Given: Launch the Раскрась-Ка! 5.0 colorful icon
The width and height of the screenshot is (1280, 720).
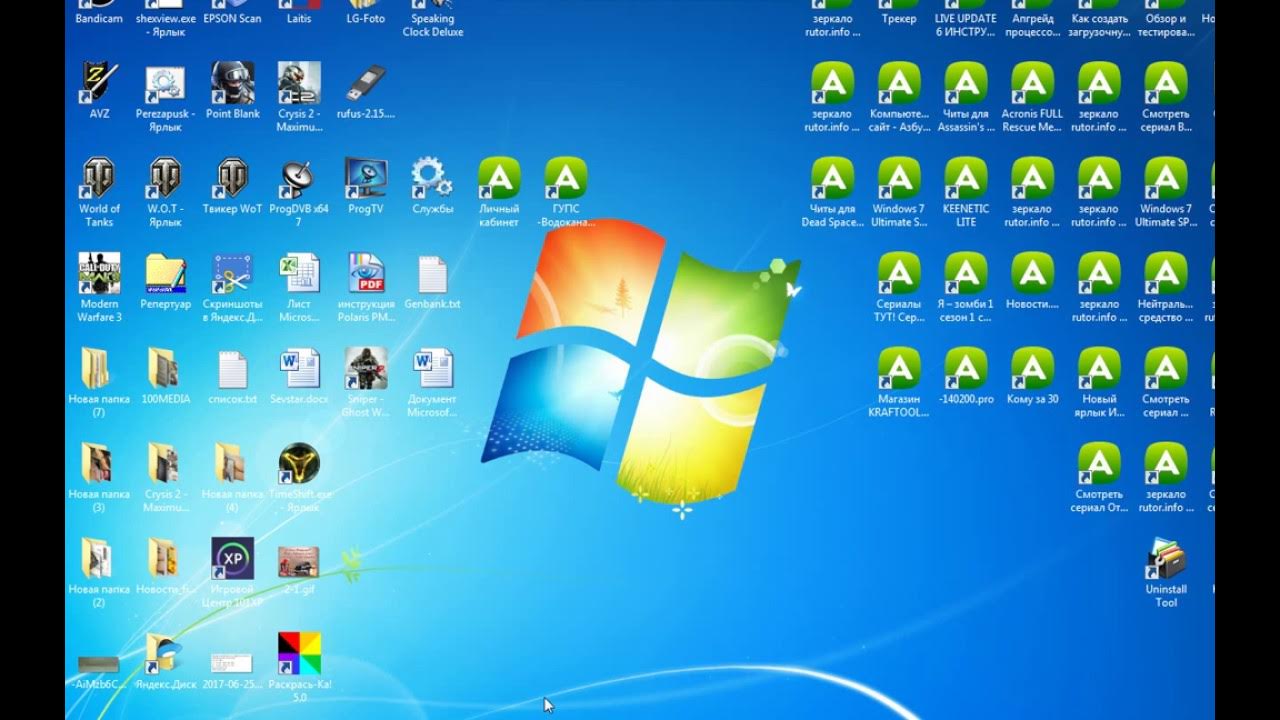Looking at the screenshot, I should click(x=299, y=653).
